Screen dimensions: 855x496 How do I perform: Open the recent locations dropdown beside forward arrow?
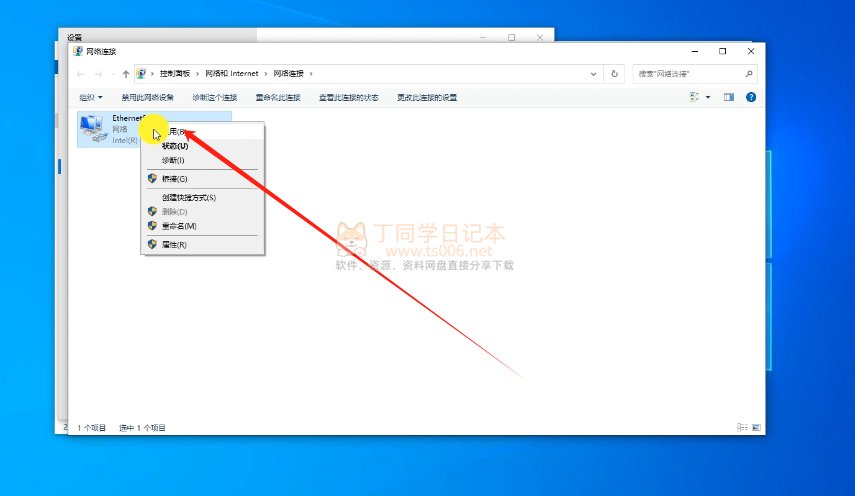tap(113, 74)
